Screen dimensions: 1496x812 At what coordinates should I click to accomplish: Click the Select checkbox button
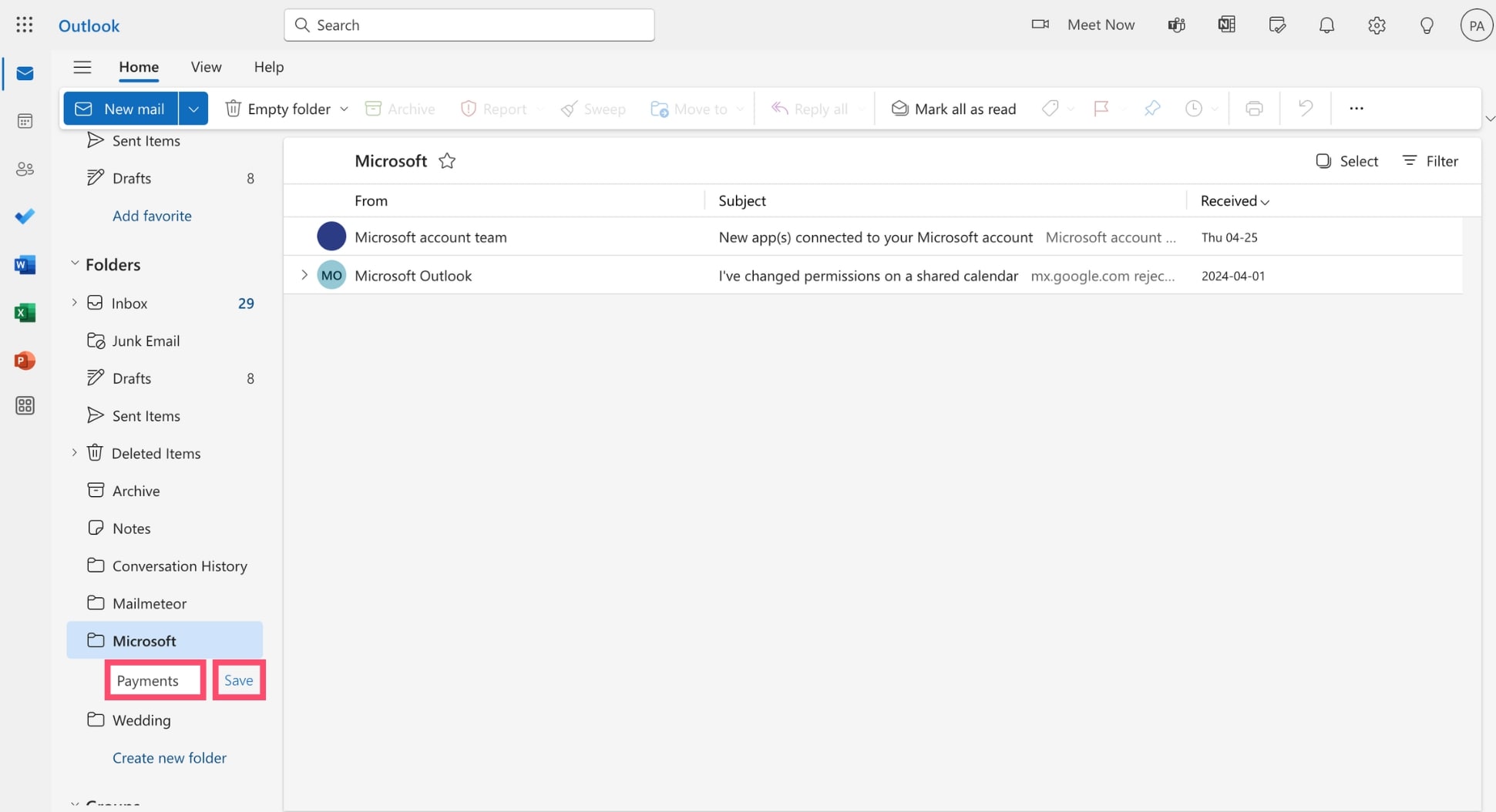coord(1346,161)
